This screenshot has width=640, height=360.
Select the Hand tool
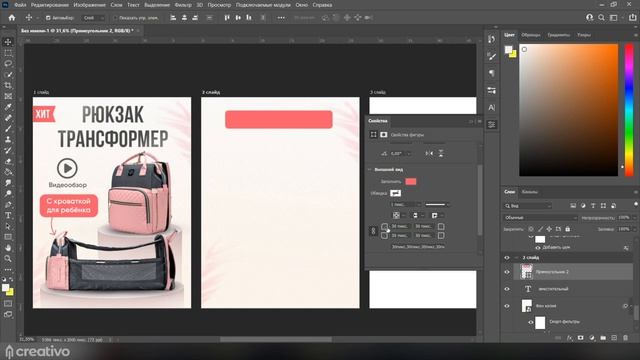[8, 248]
